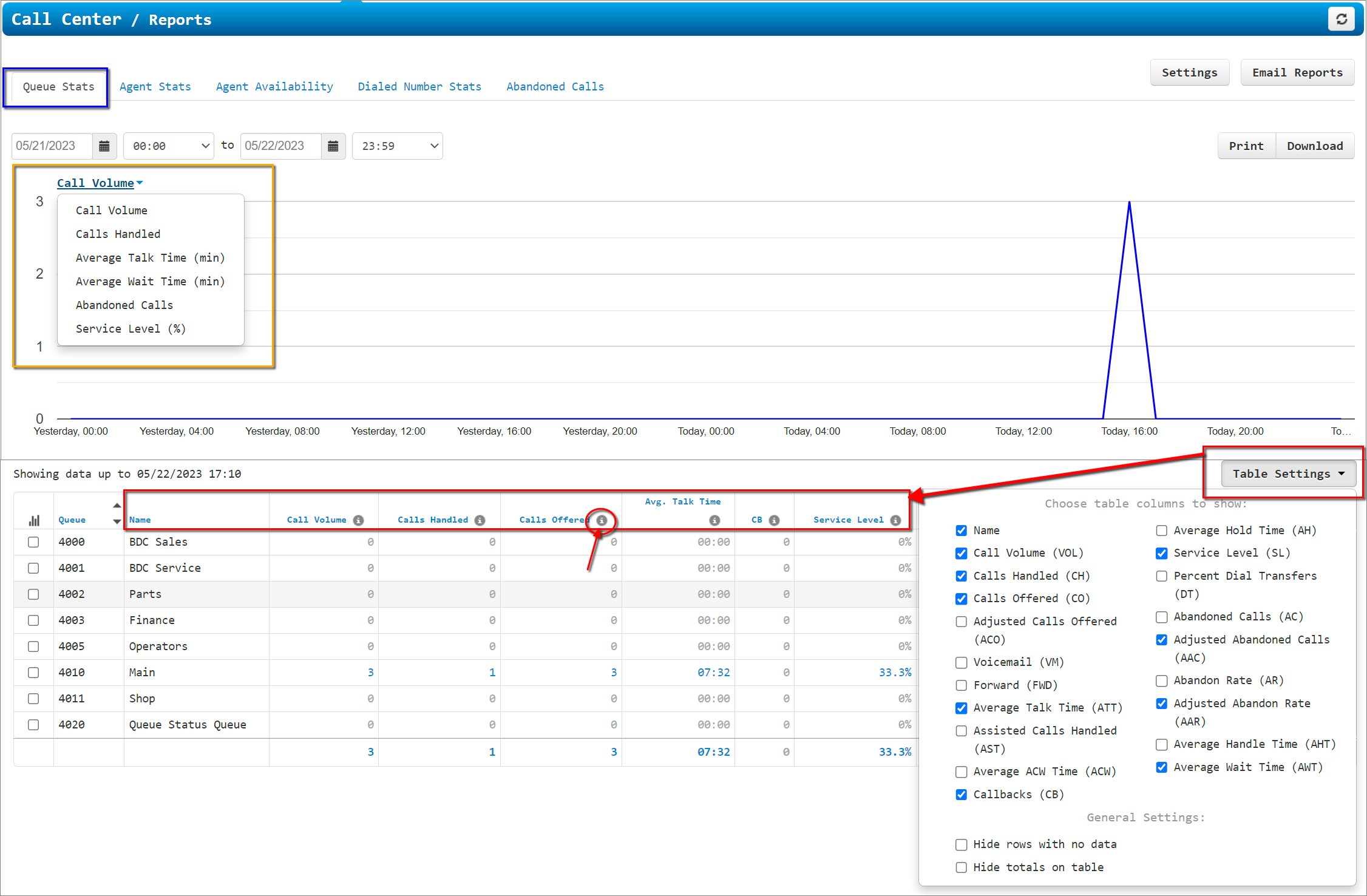The height and width of the screenshot is (896, 1367).
Task: Click the Print button
Action: coord(1247,146)
